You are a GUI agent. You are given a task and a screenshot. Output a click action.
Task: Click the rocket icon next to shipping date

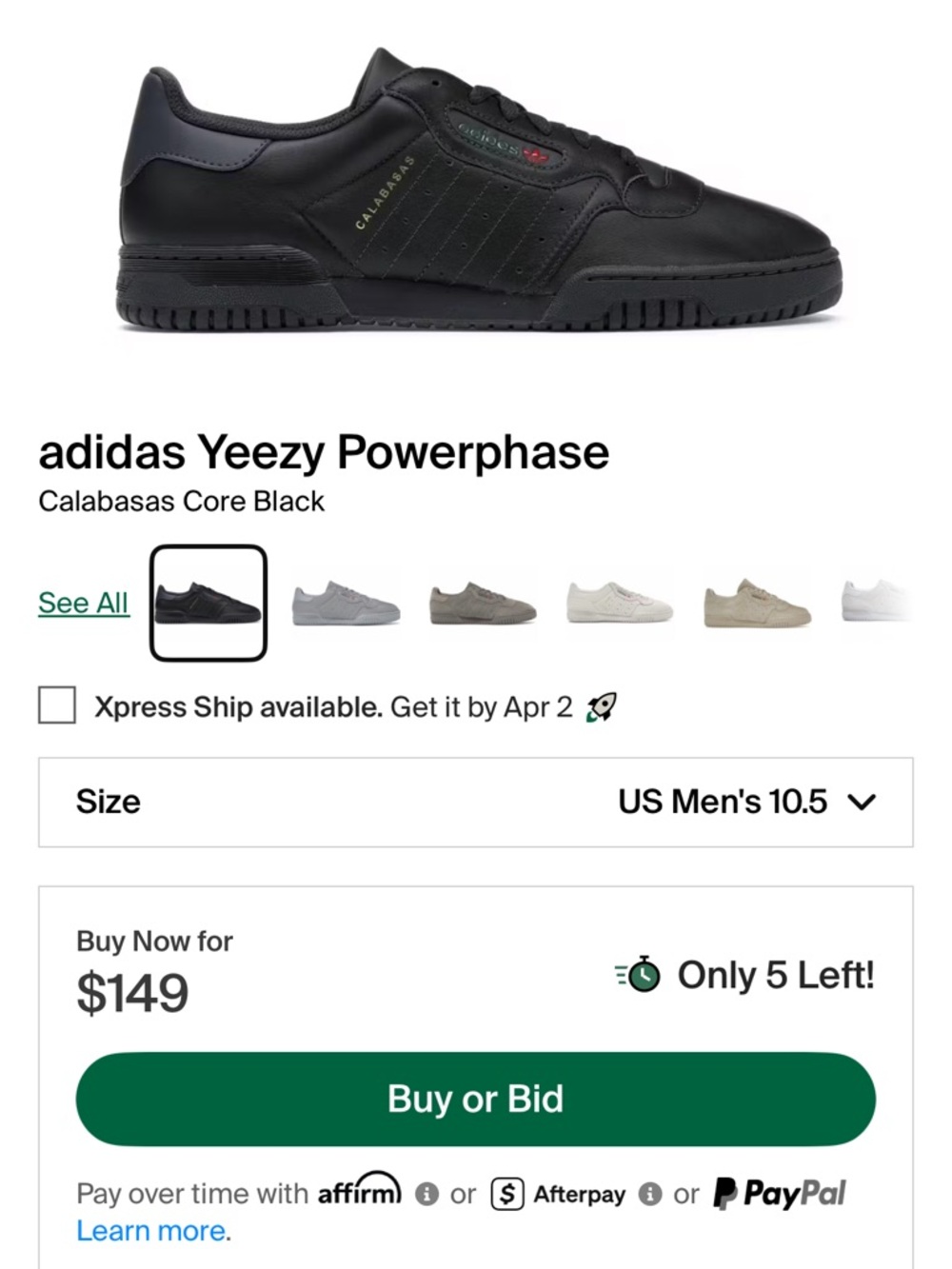coord(603,706)
